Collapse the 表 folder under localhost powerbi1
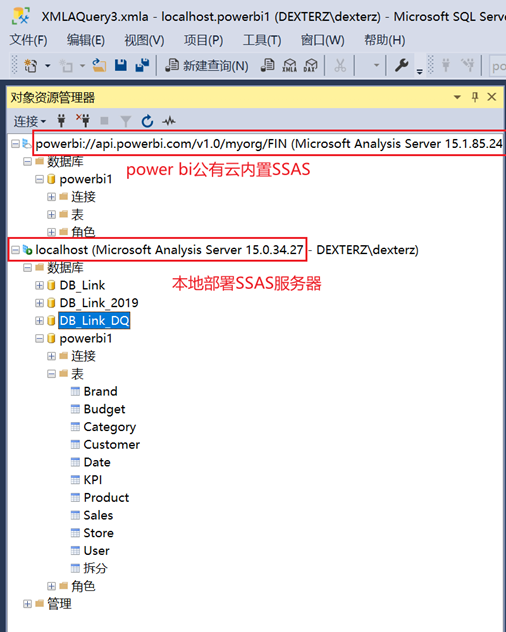The height and width of the screenshot is (632, 506). point(51,374)
